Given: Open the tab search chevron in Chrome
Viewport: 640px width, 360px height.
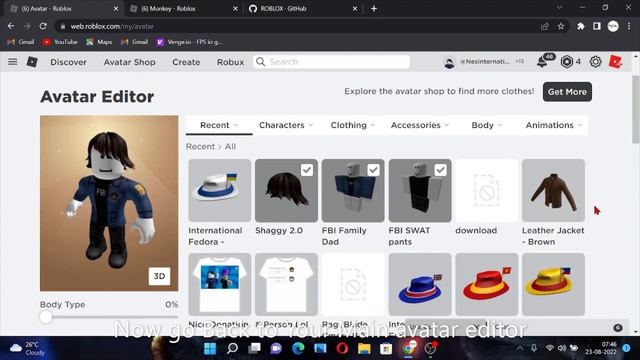Looking at the screenshot, I should click(560, 8).
